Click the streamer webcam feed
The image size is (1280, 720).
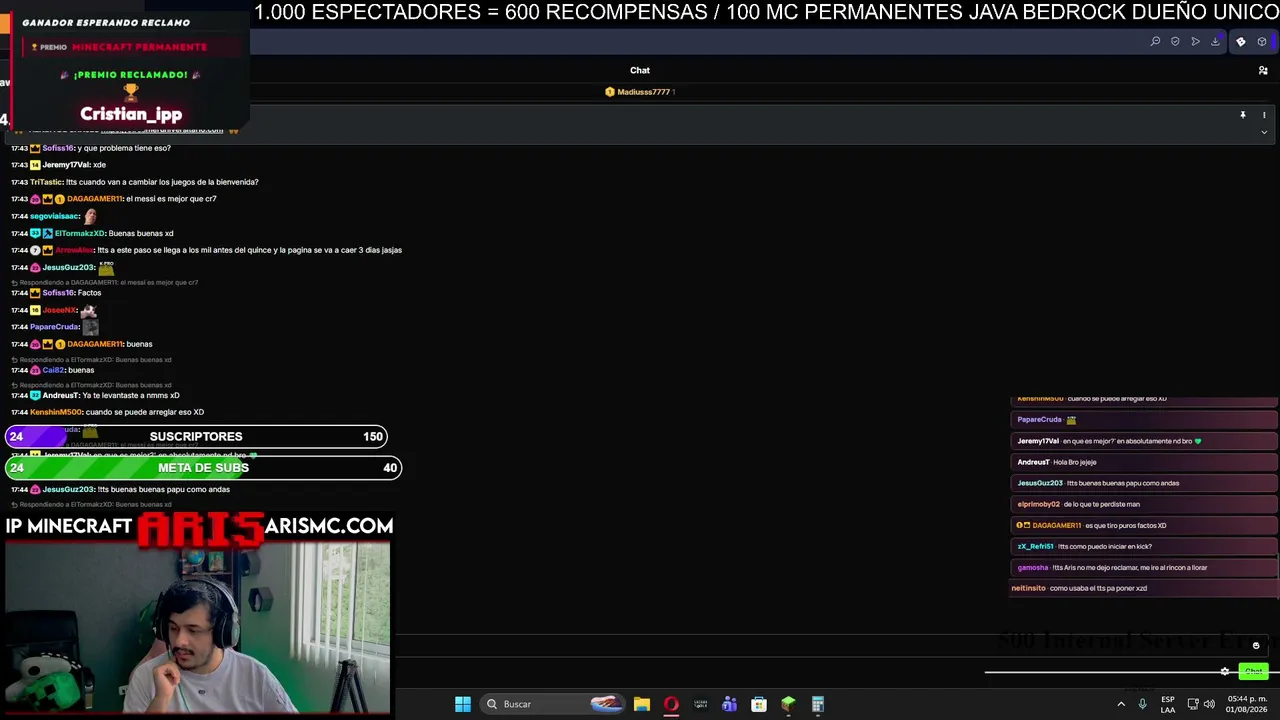click(x=197, y=628)
